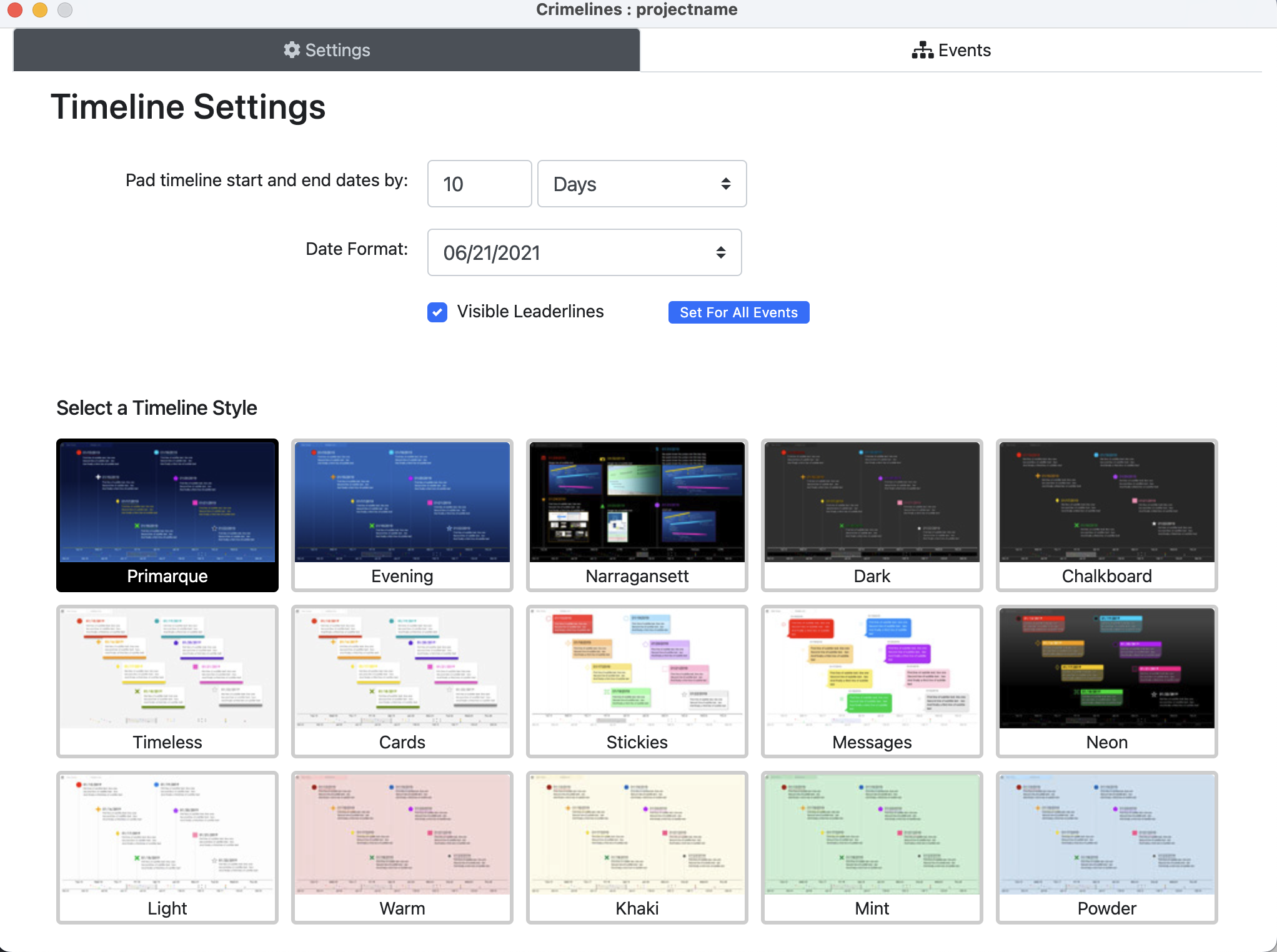Toggle the Visible Leaderlines checkbox
1277x952 pixels.
point(437,312)
